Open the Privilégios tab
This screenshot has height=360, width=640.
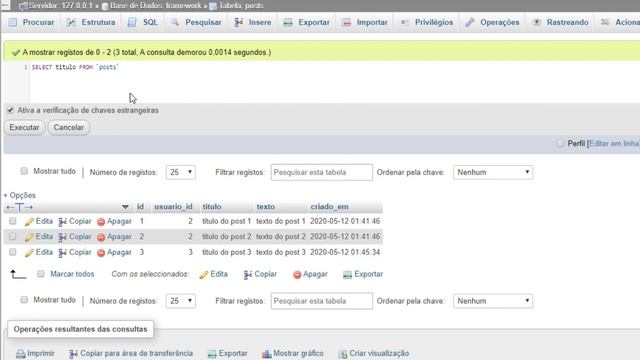click(427, 22)
